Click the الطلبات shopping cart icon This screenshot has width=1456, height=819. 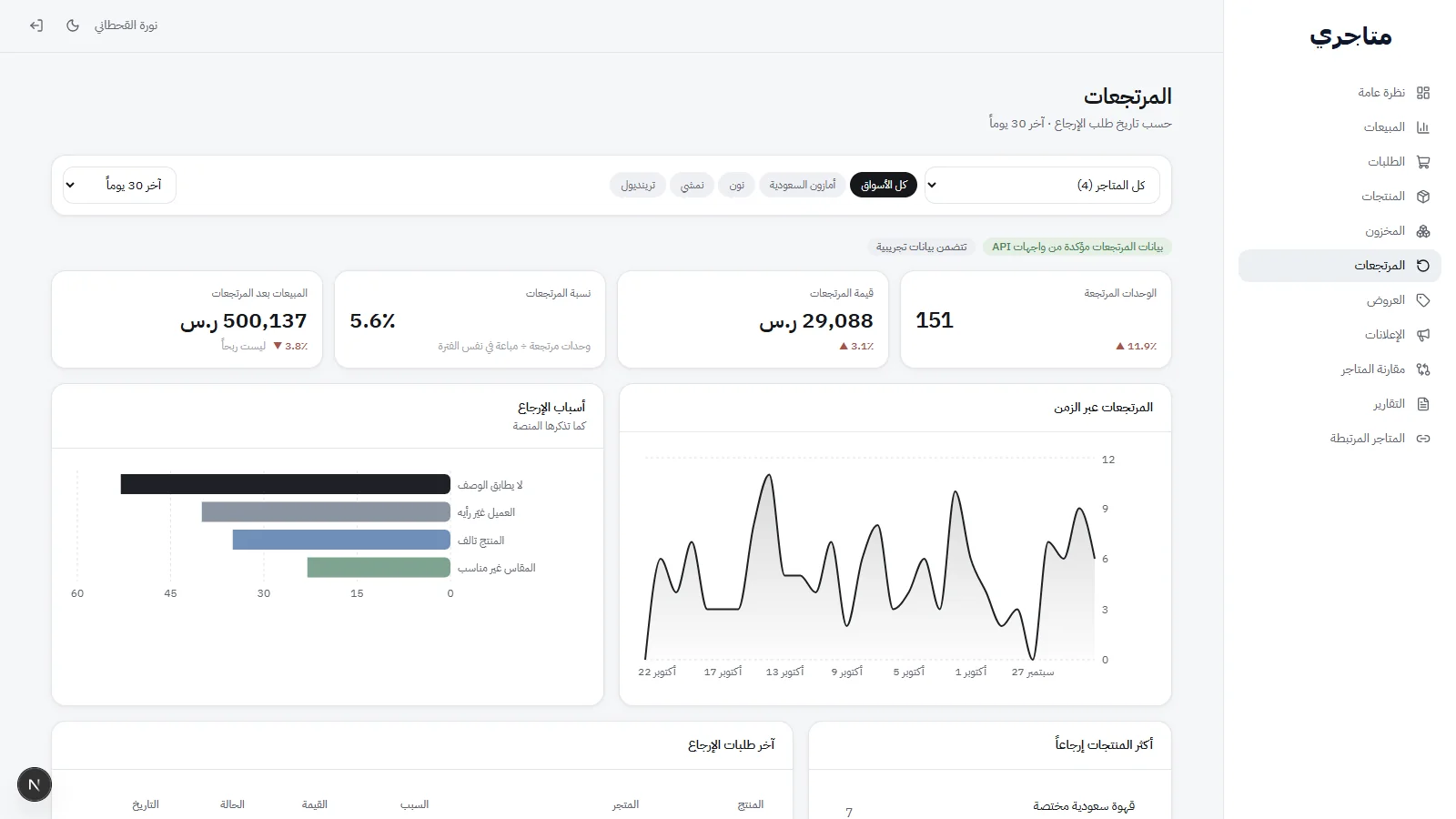1423,162
